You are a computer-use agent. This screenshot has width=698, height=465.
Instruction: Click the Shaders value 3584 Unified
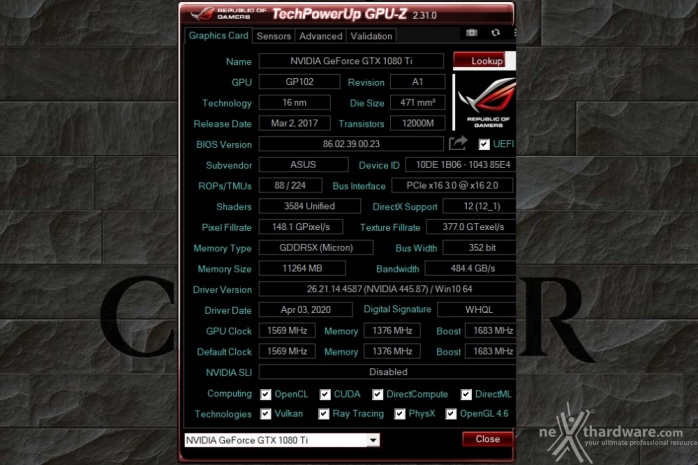pos(310,206)
